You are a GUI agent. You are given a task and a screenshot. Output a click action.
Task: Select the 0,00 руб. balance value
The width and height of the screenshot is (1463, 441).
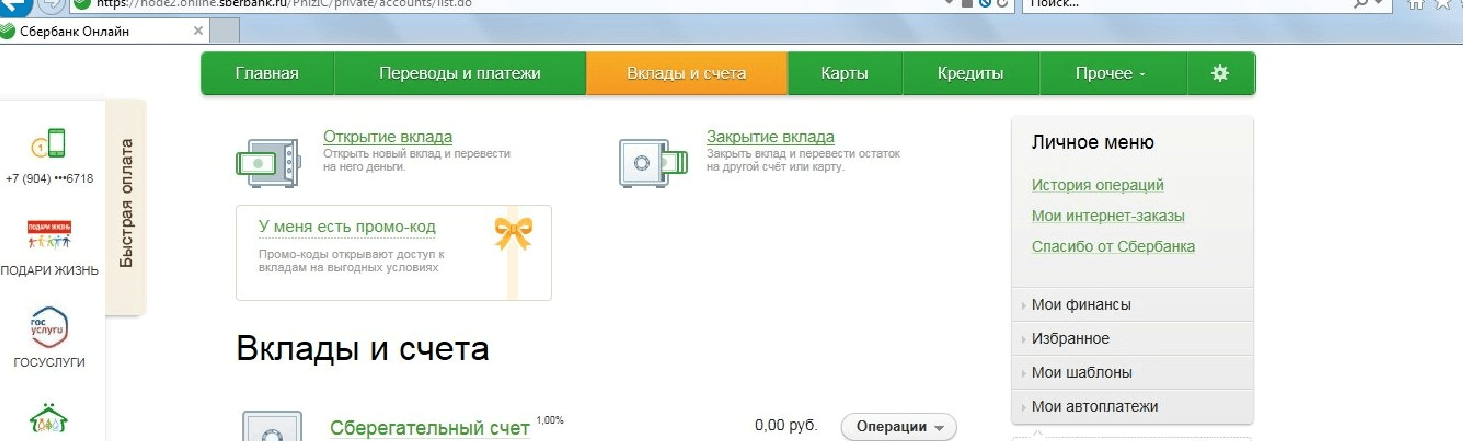pyautogui.click(x=786, y=426)
